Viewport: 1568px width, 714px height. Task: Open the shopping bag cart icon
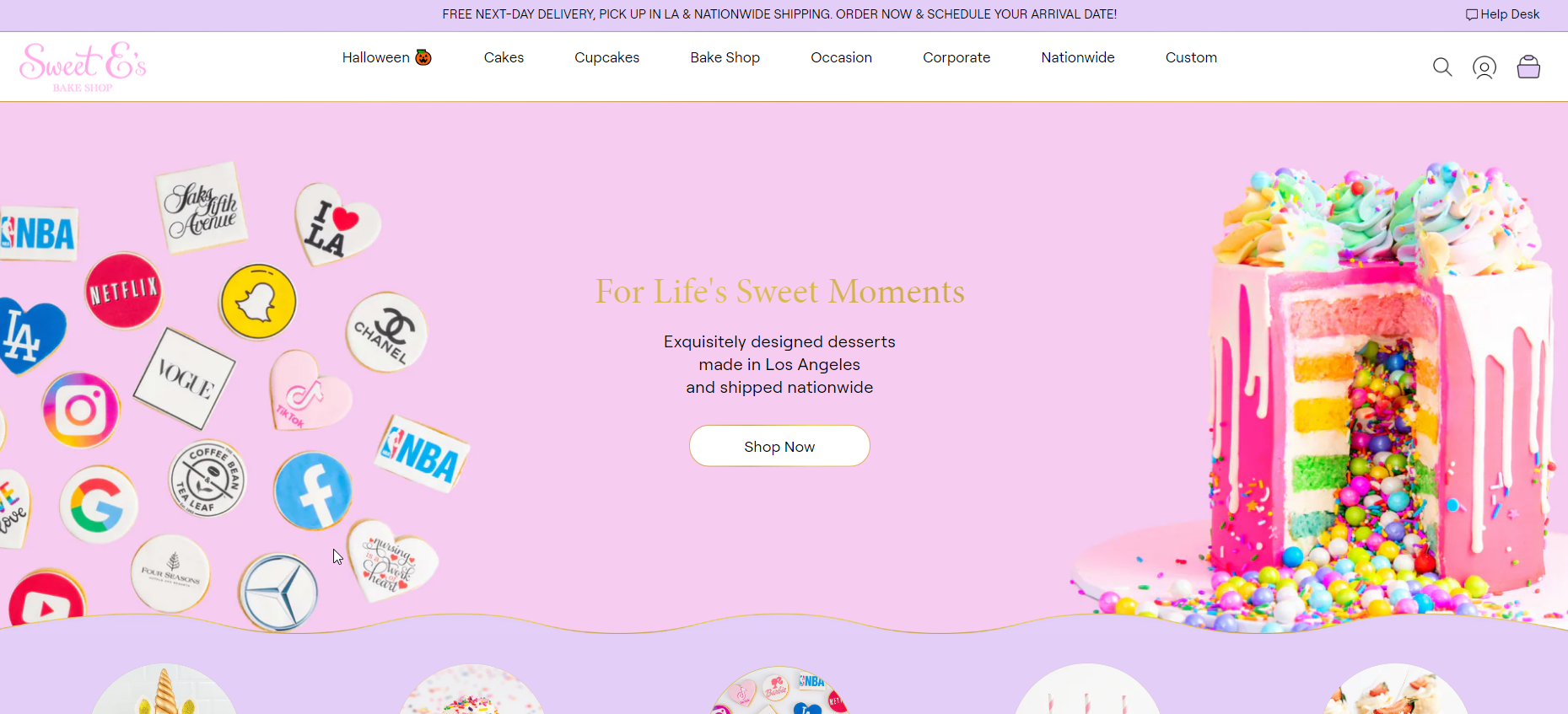1528,67
